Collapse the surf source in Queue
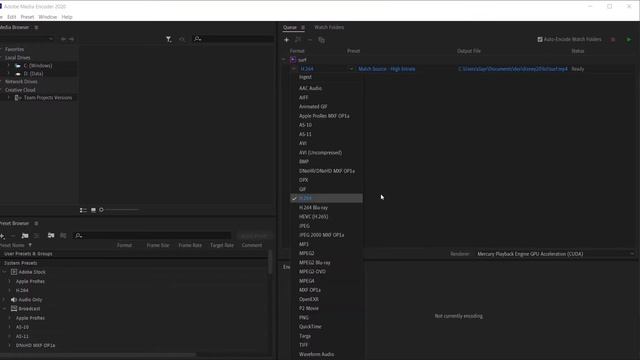 coord(284,60)
